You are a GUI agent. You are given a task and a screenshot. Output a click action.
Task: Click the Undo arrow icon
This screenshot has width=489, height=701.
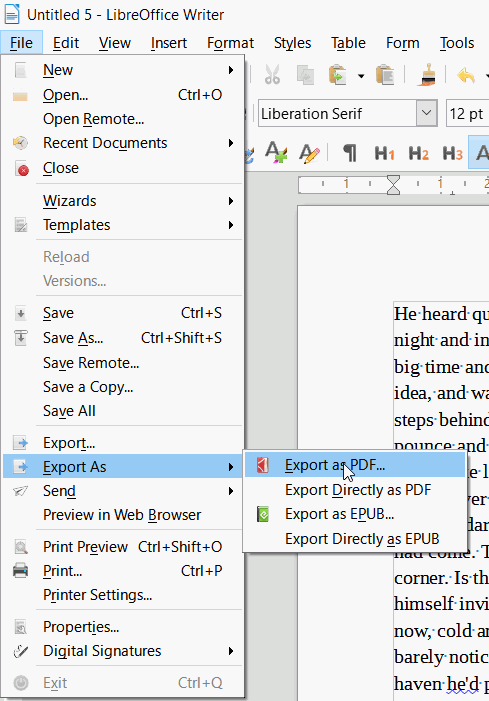click(466, 75)
